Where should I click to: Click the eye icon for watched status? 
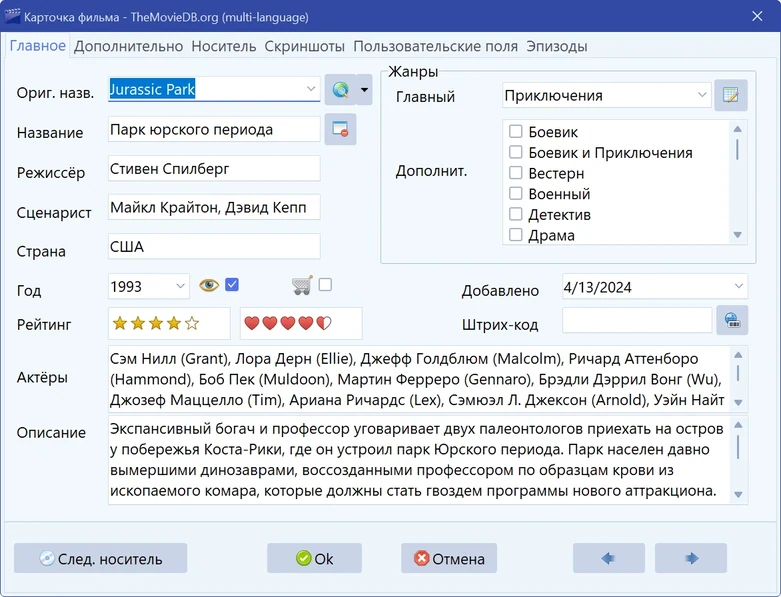(x=209, y=285)
